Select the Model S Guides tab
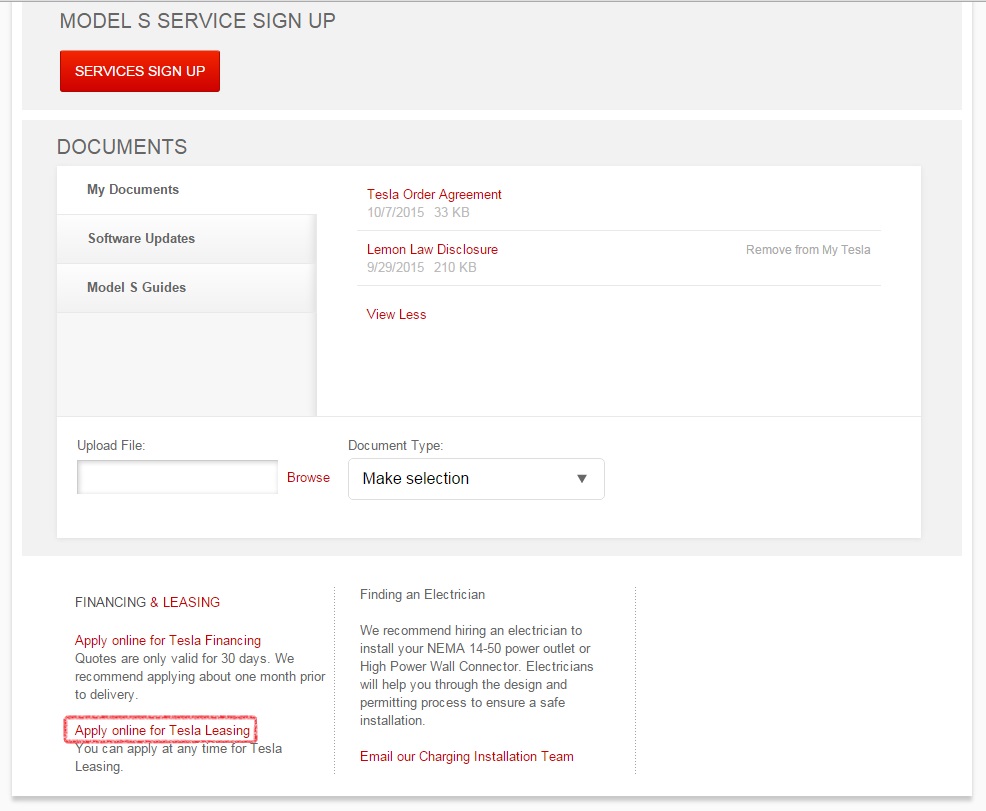 [x=136, y=288]
